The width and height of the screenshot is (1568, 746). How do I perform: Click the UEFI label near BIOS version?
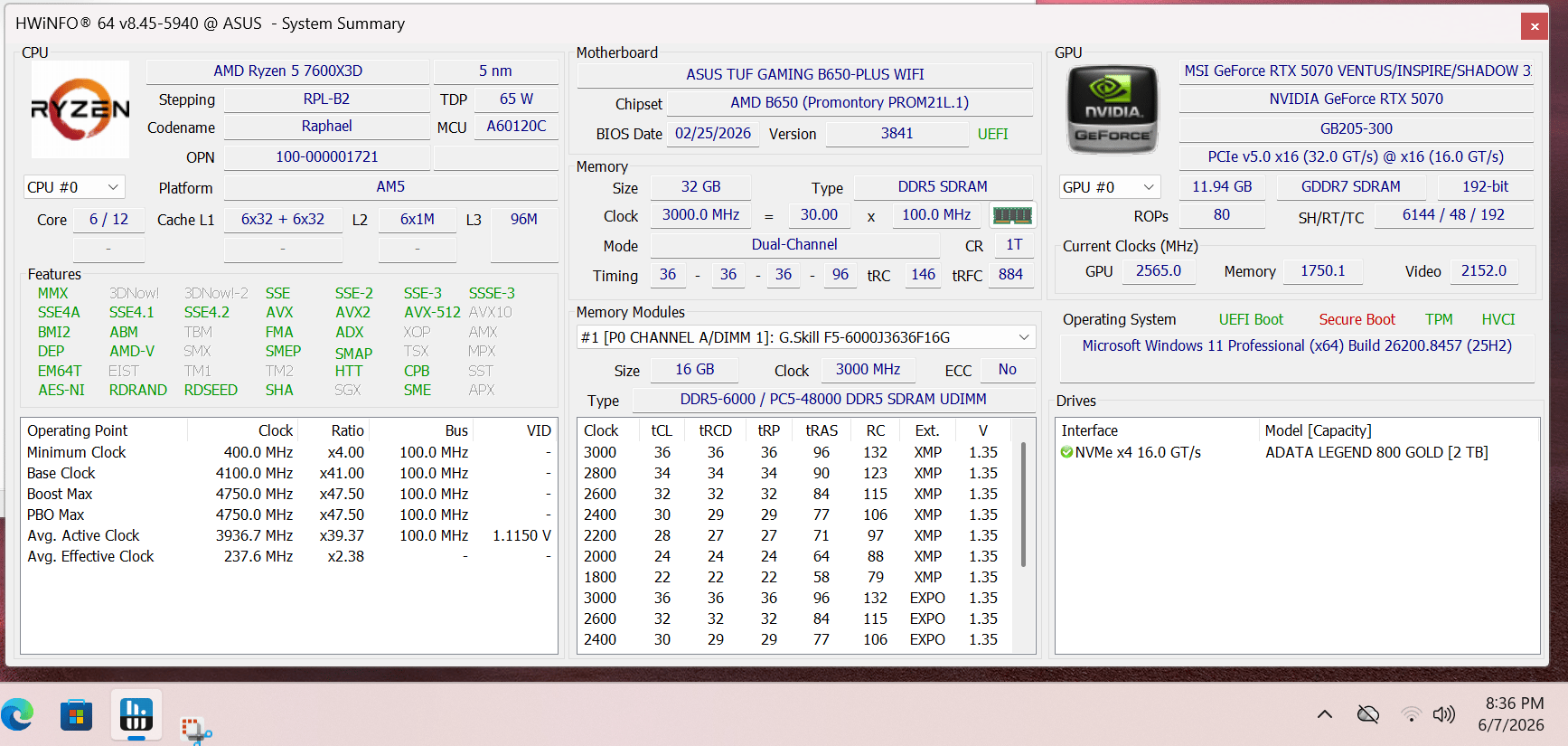(992, 134)
